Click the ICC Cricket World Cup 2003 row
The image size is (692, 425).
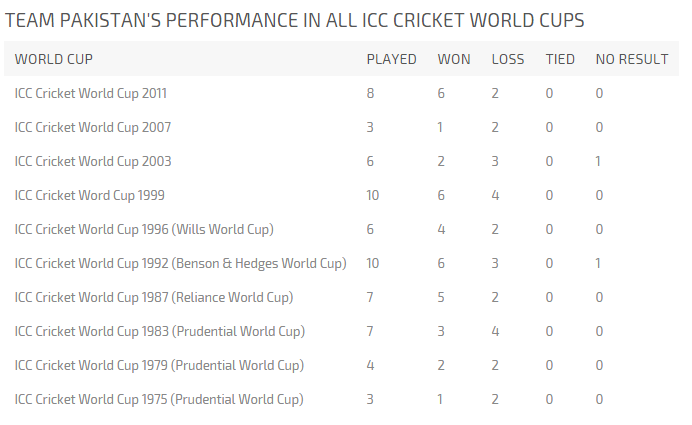coord(93,161)
